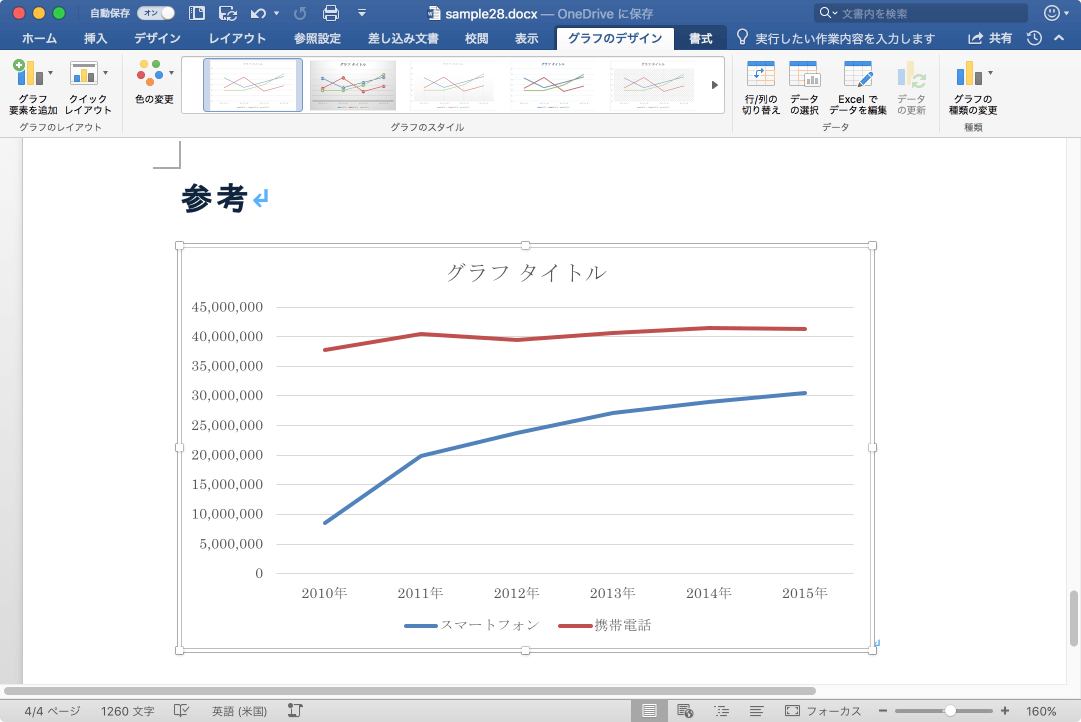Open the version history clock icon
The width and height of the screenshot is (1081, 722).
[1034, 39]
